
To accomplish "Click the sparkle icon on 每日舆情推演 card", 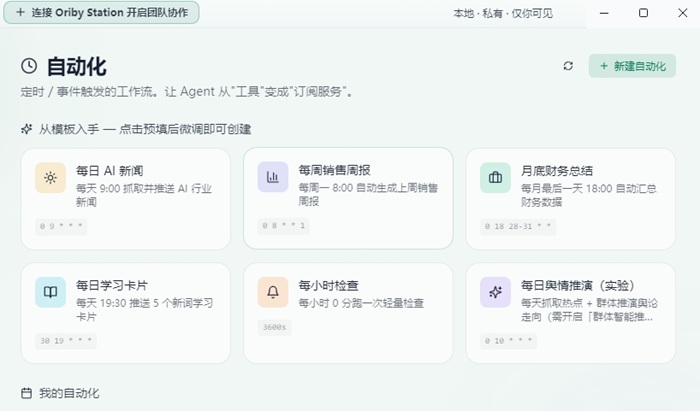I will click(496, 292).
